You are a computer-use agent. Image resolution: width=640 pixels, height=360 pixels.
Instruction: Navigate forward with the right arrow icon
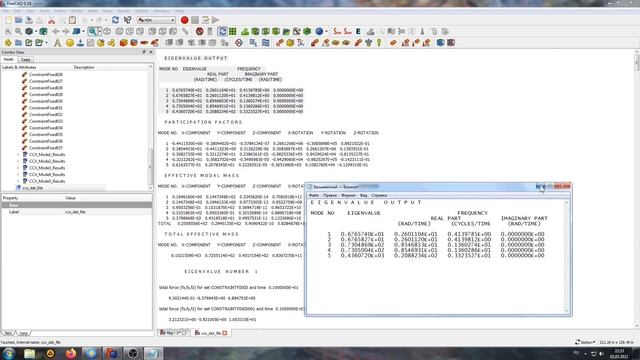click(x=65, y=31)
